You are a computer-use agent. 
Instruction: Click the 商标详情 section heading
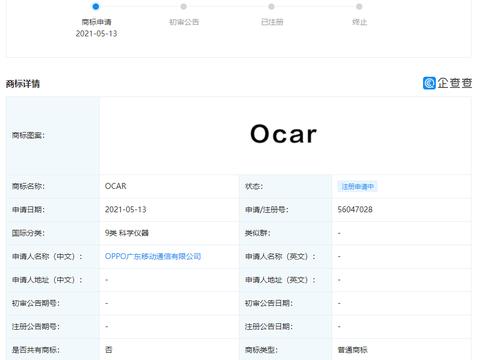pyautogui.click(x=23, y=84)
